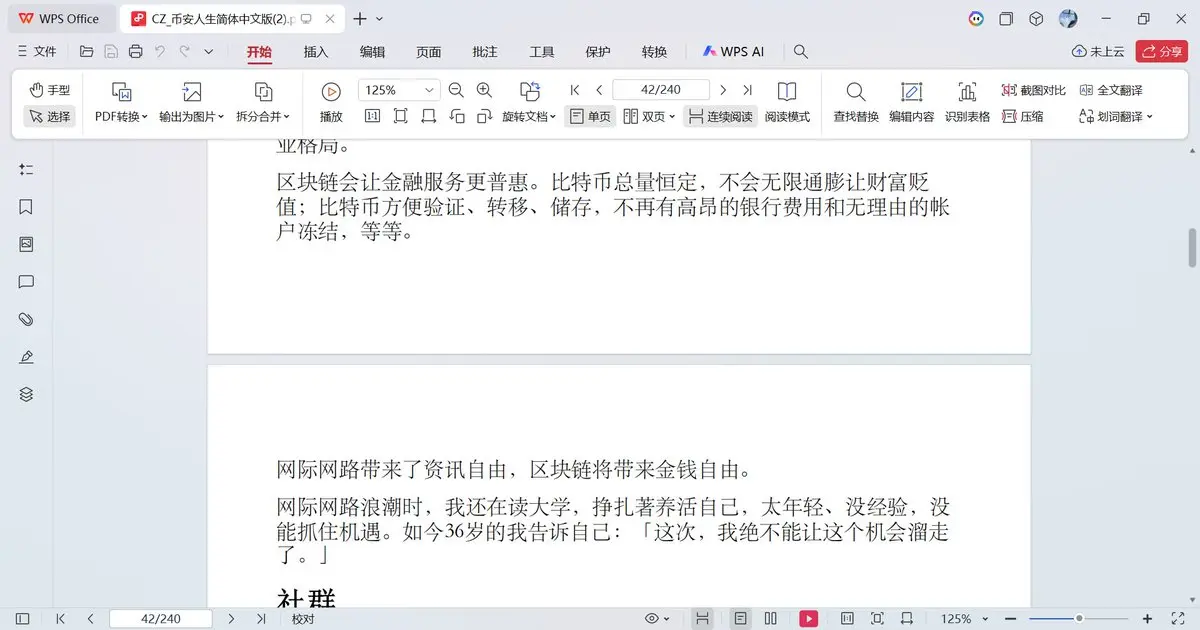1200x630 pixels.
Task: Click the toolbar page number field 42/240
Action: tap(661, 90)
